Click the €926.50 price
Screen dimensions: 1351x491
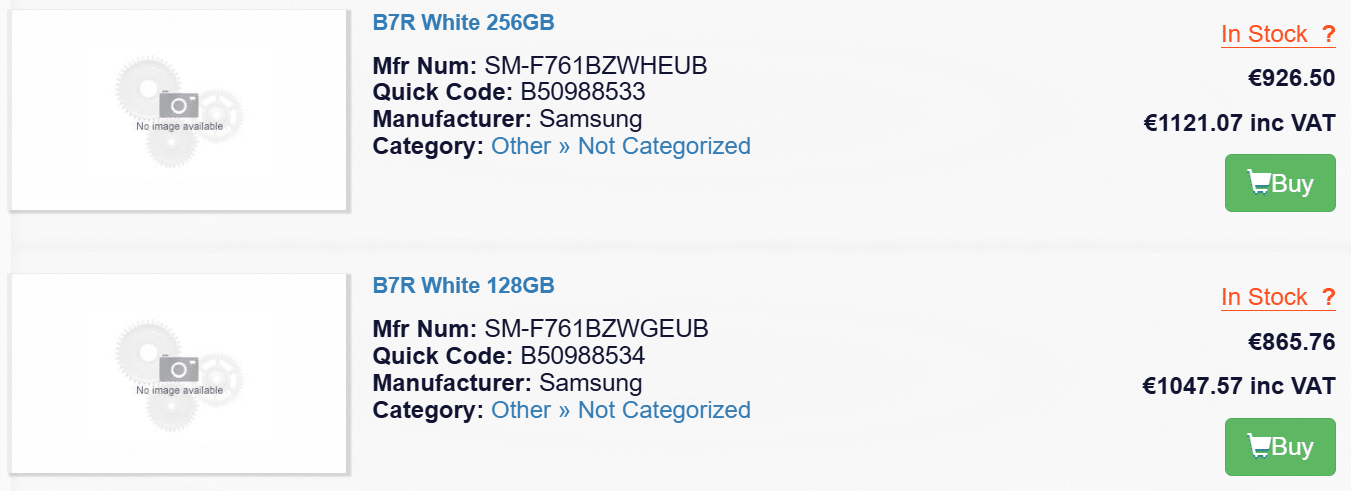(1291, 78)
